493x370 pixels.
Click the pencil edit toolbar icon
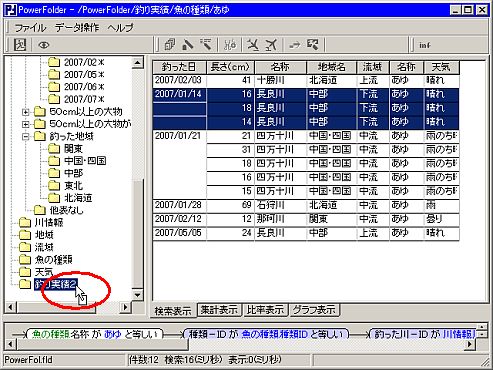point(188,44)
